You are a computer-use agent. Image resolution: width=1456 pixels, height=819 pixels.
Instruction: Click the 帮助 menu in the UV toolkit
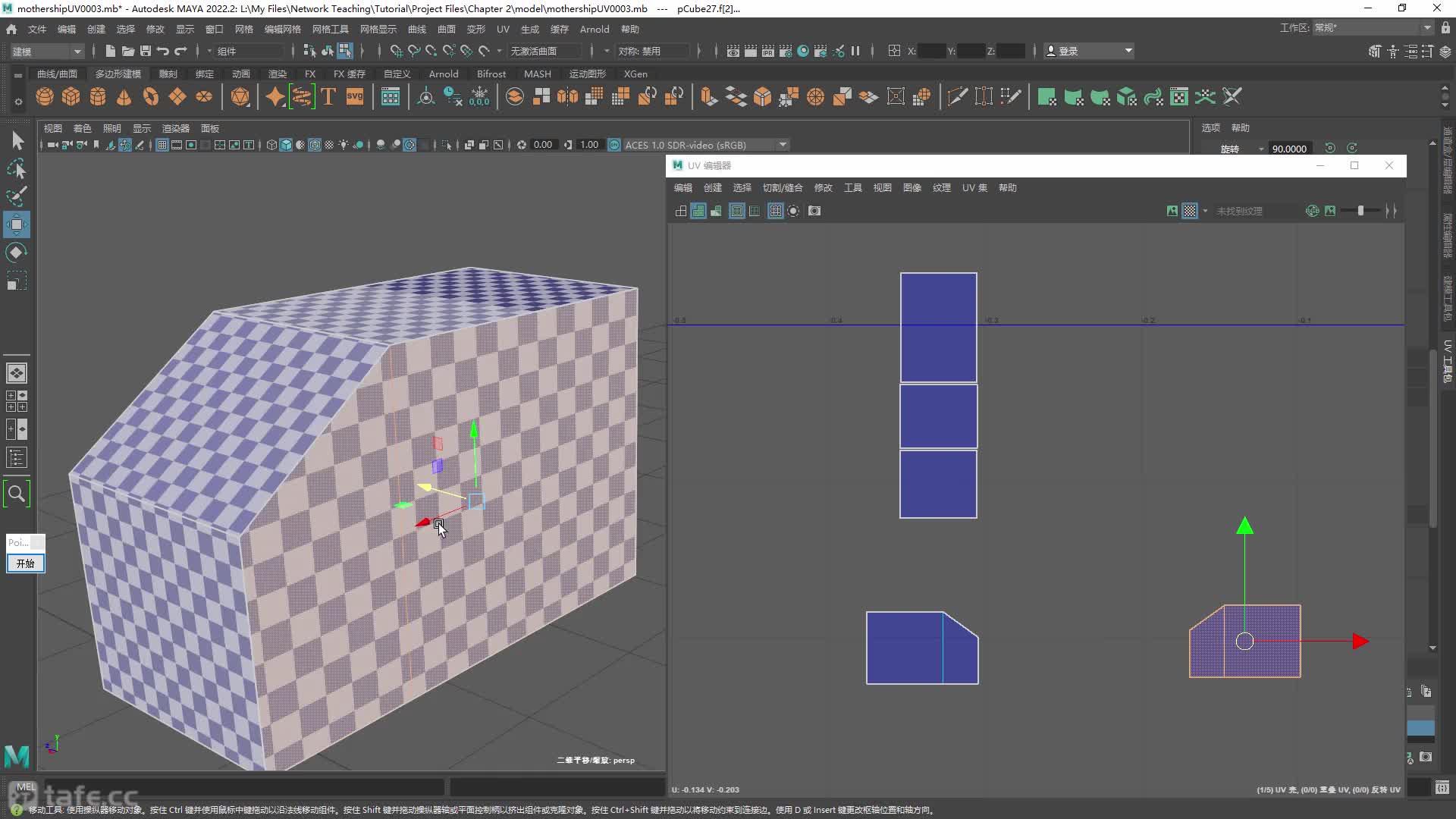coord(1241,127)
